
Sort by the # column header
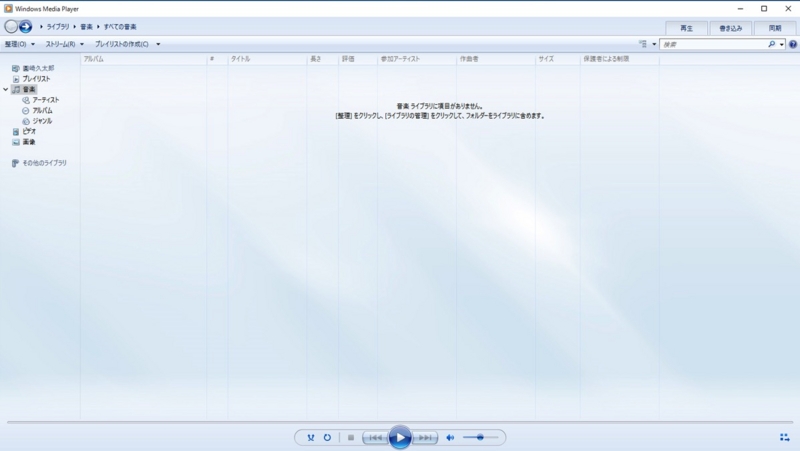pos(217,59)
